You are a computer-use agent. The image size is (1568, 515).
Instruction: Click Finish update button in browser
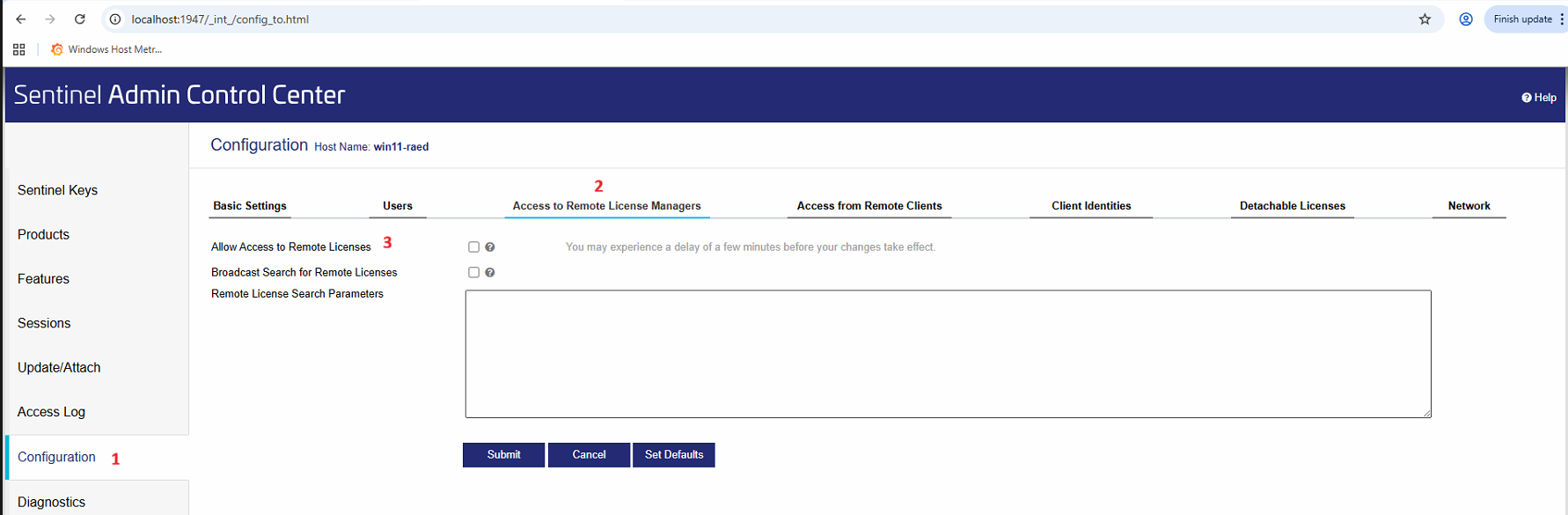1522,19
